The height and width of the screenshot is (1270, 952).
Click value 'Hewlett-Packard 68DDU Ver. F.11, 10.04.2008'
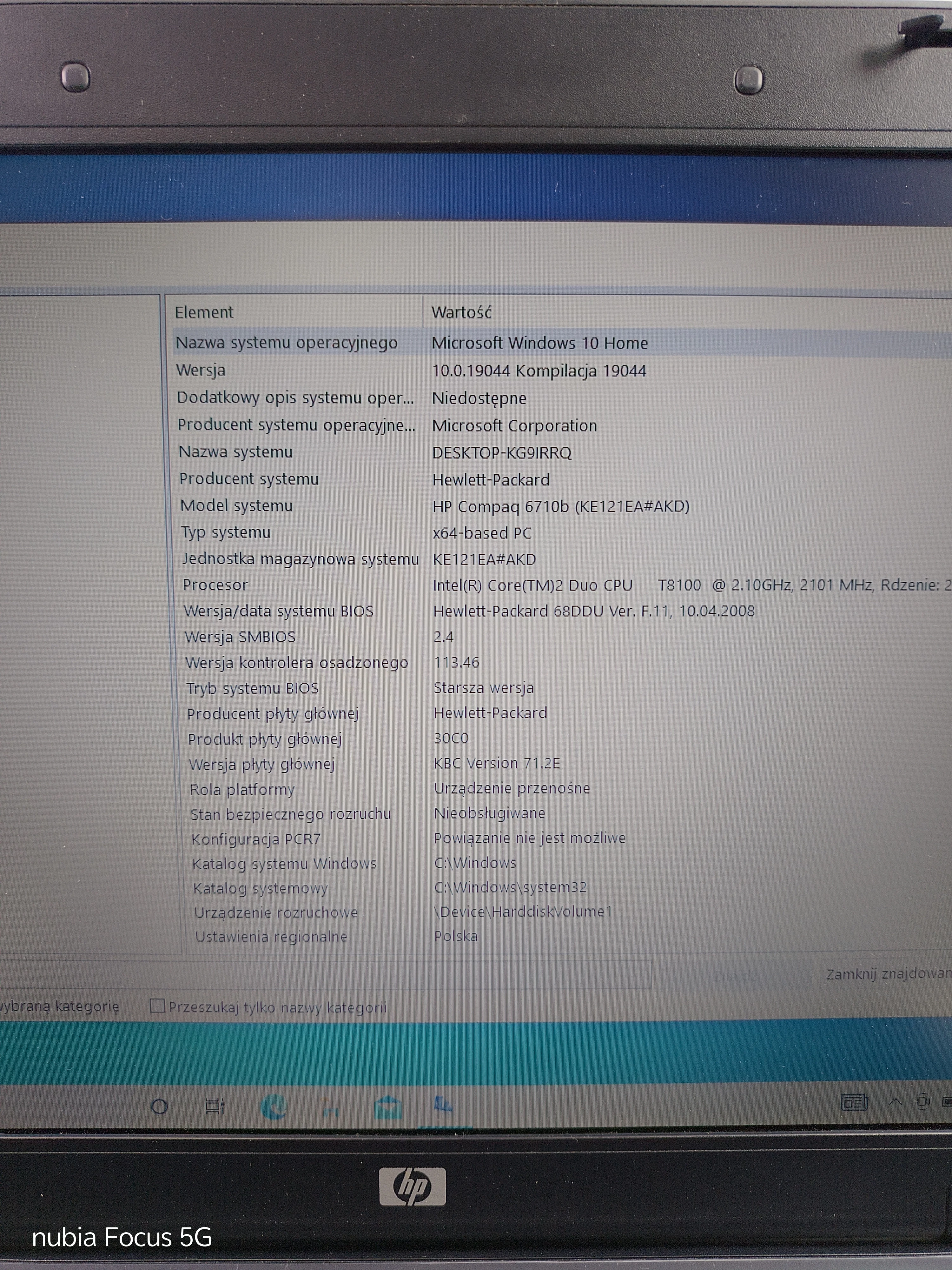594,611
